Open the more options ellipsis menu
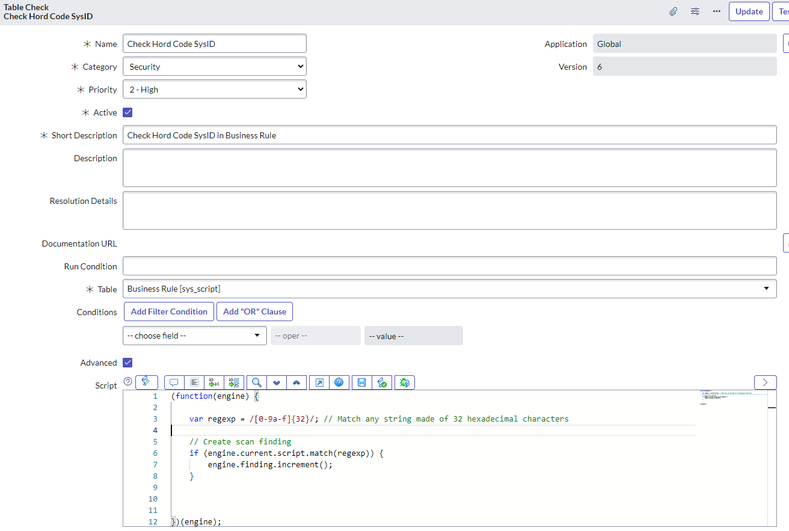The width and height of the screenshot is (789, 531). tap(717, 11)
